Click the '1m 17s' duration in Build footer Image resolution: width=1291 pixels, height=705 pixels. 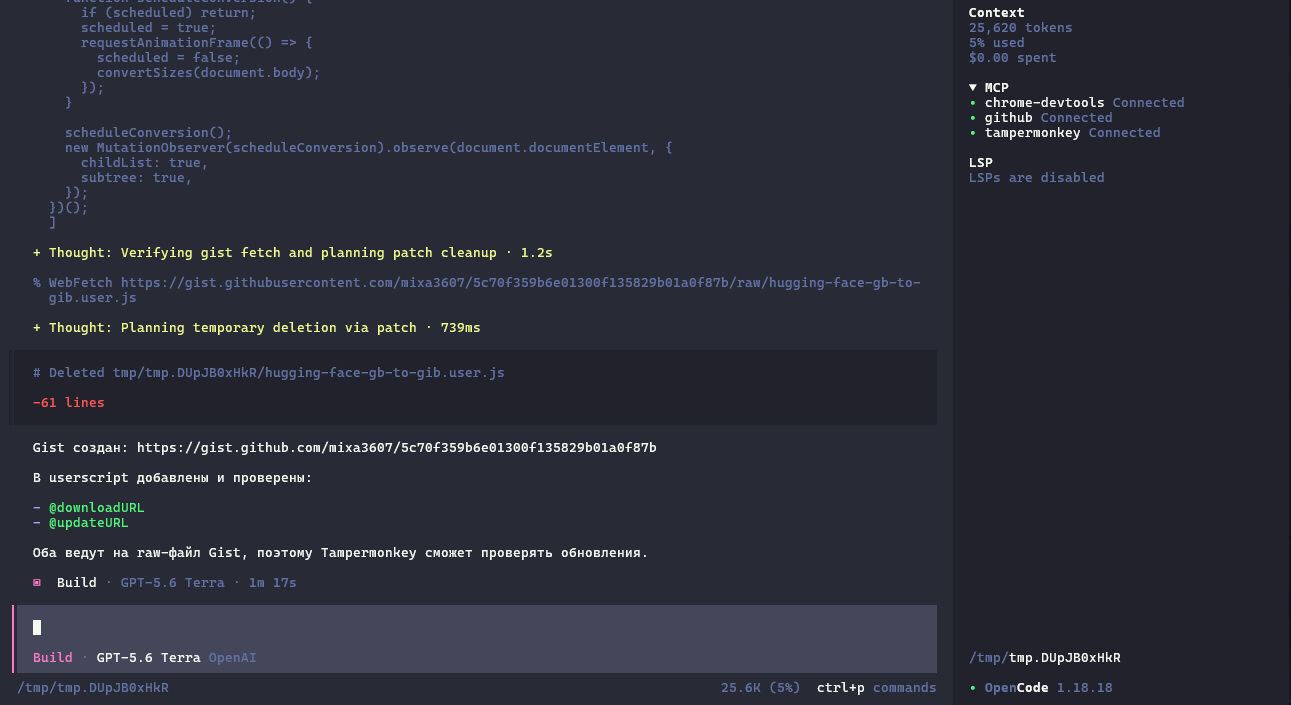(x=273, y=583)
